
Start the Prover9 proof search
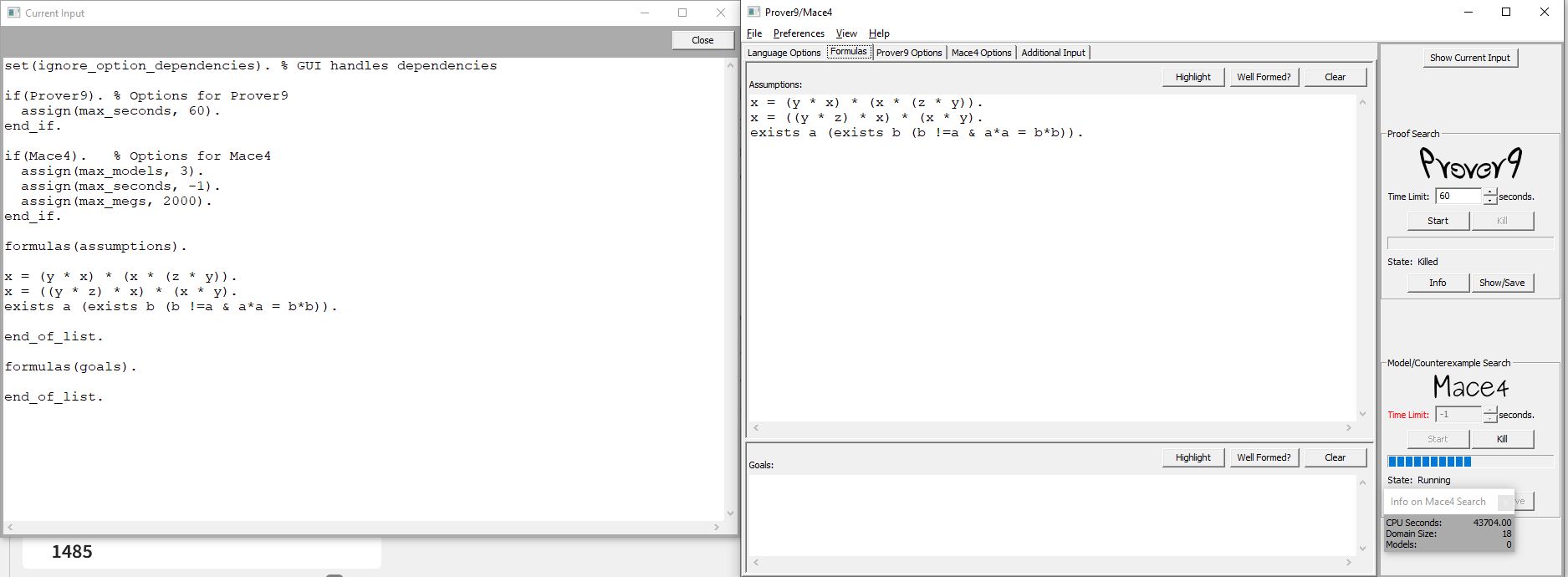click(1438, 221)
